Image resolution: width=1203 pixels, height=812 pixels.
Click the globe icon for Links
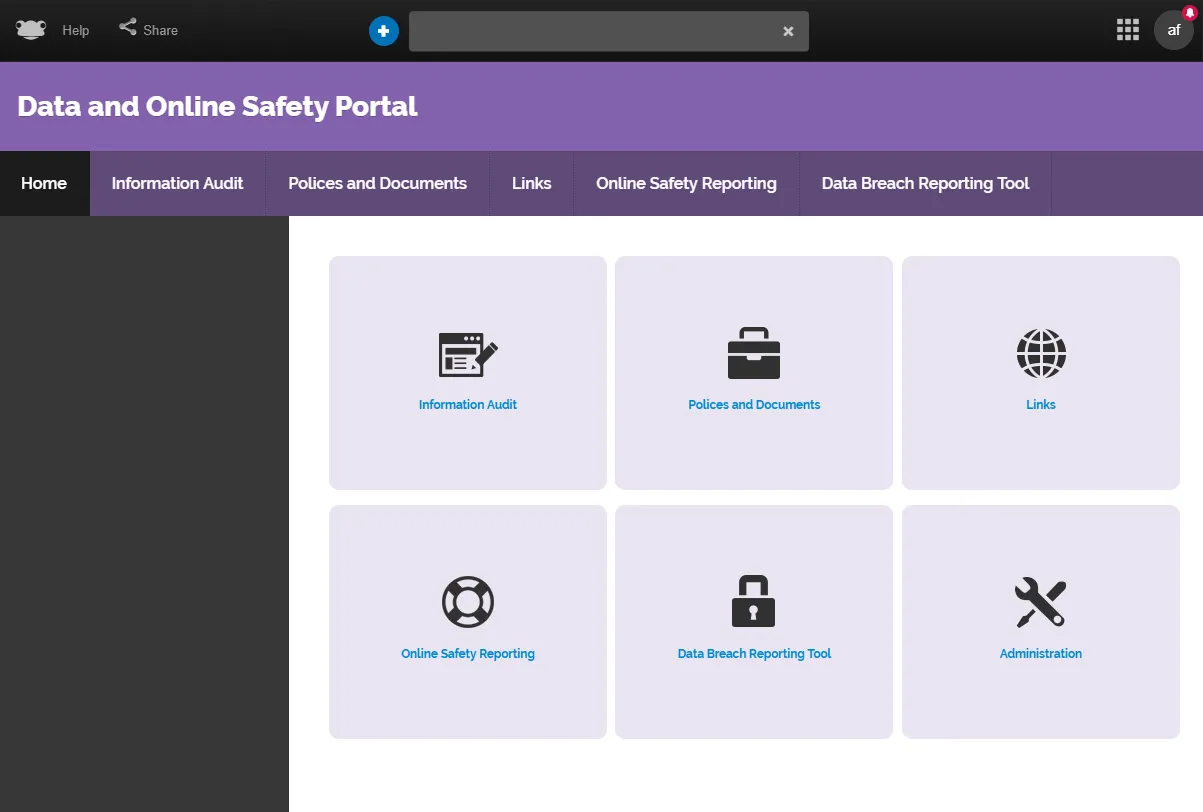click(x=1041, y=353)
